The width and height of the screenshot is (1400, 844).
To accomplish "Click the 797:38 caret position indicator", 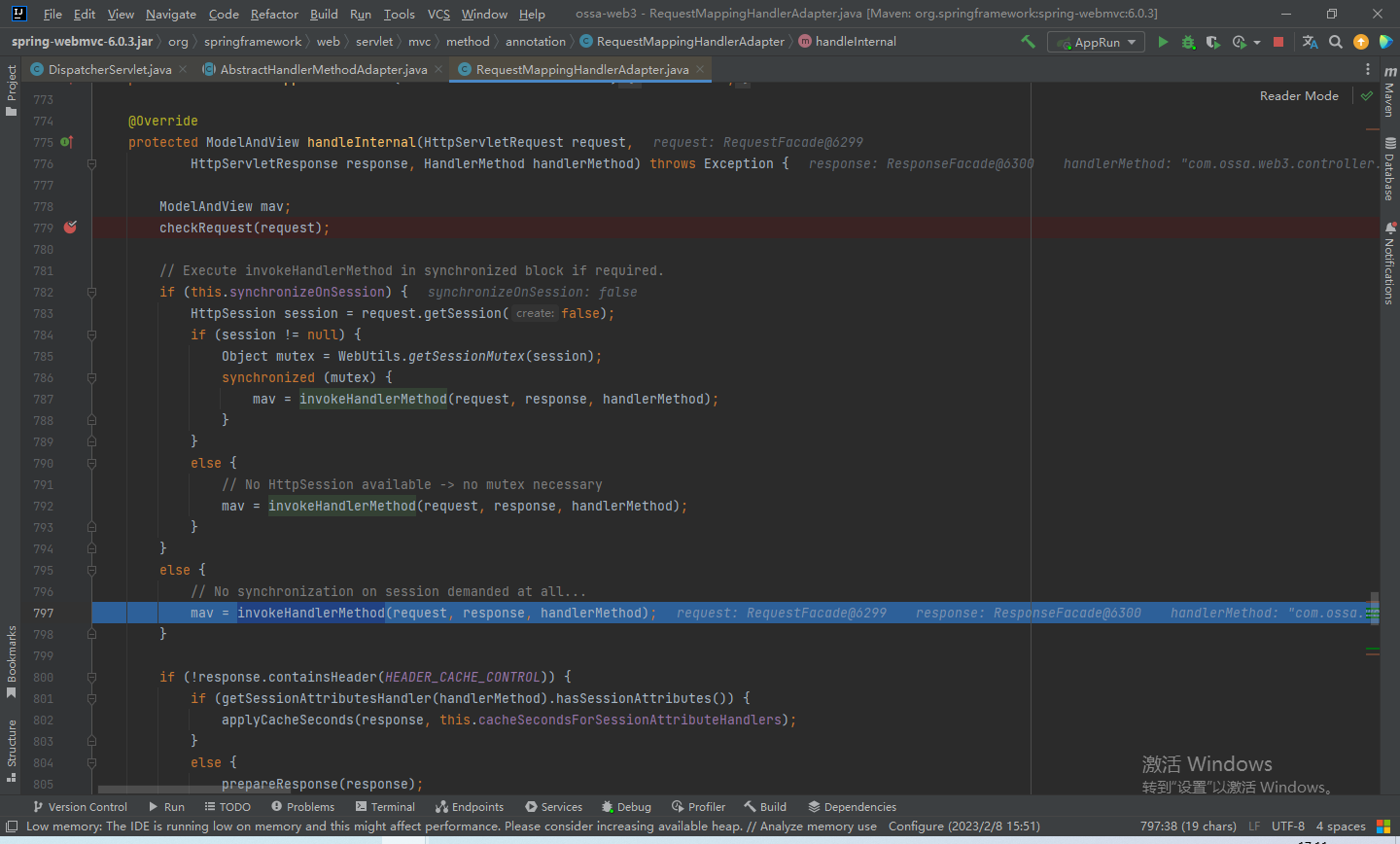I will (1188, 826).
